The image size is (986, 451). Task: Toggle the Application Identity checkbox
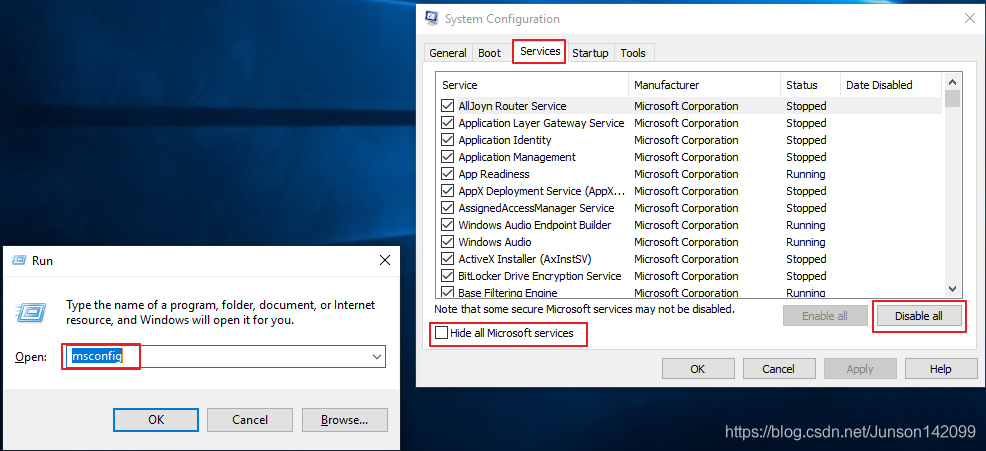click(448, 140)
